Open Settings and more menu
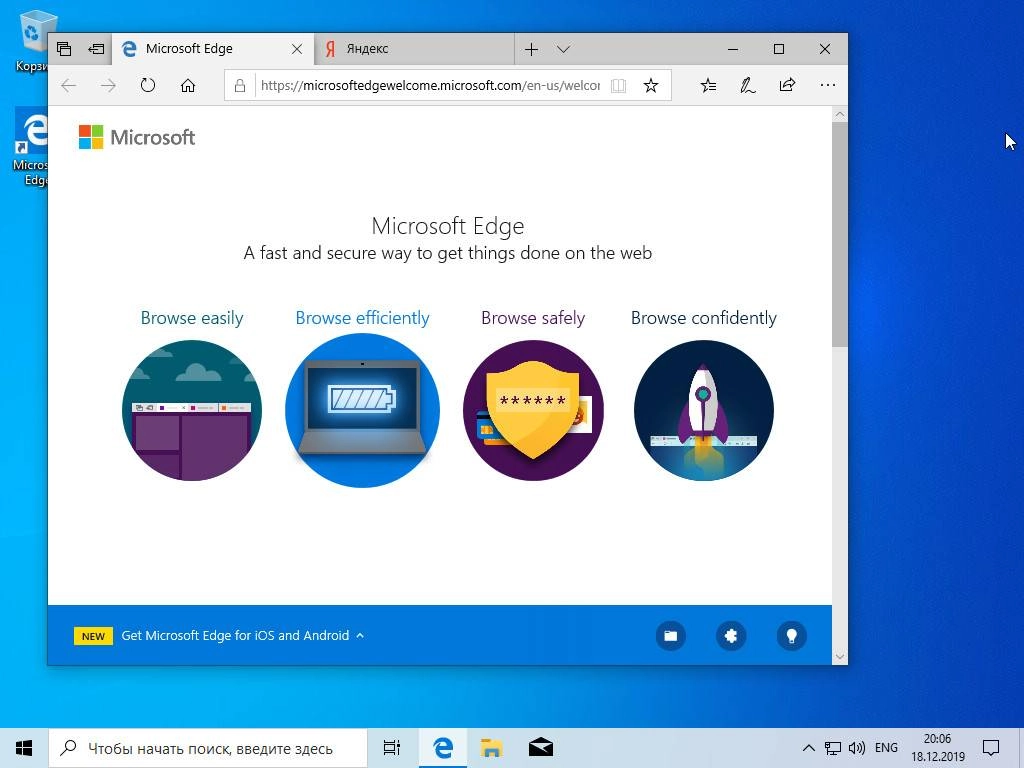The height and width of the screenshot is (768, 1024). point(827,85)
